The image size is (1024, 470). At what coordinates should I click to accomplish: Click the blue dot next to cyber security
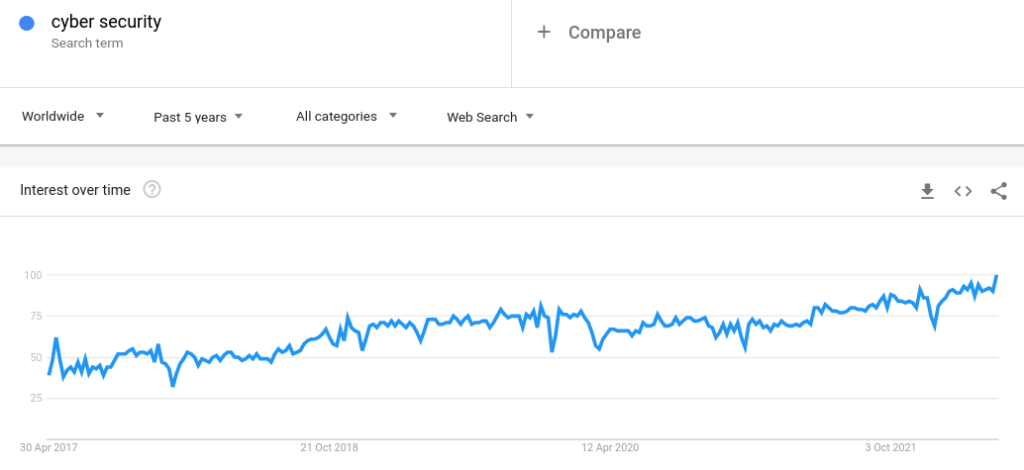pos(27,24)
